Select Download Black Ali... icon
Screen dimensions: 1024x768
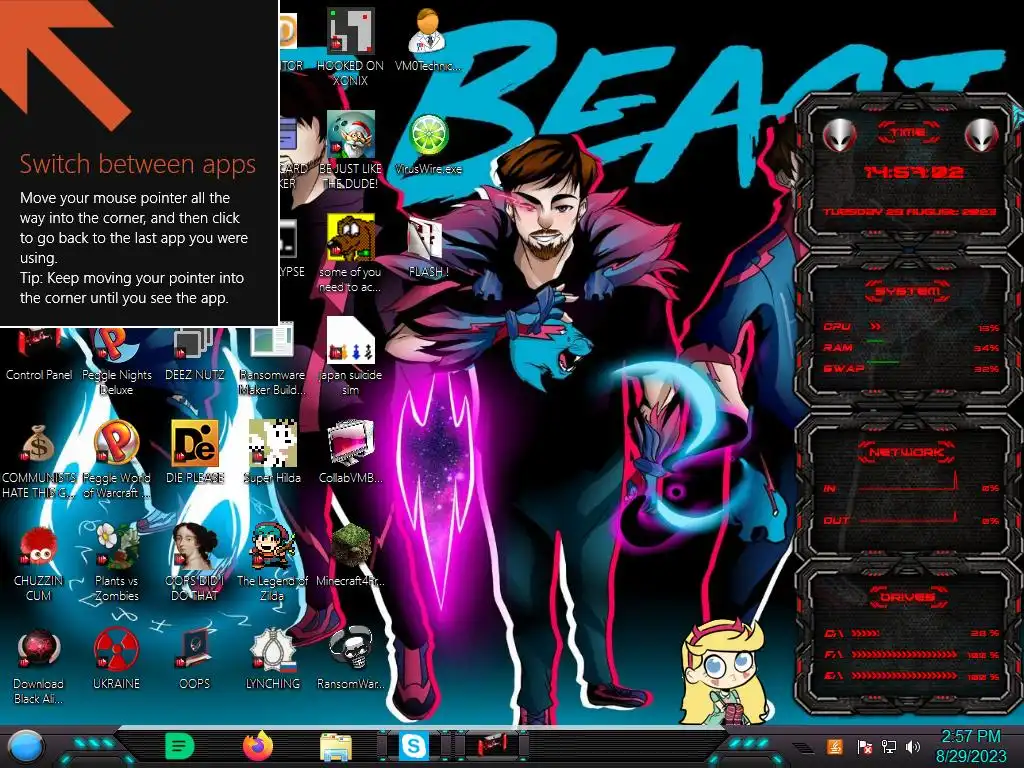click(39, 666)
